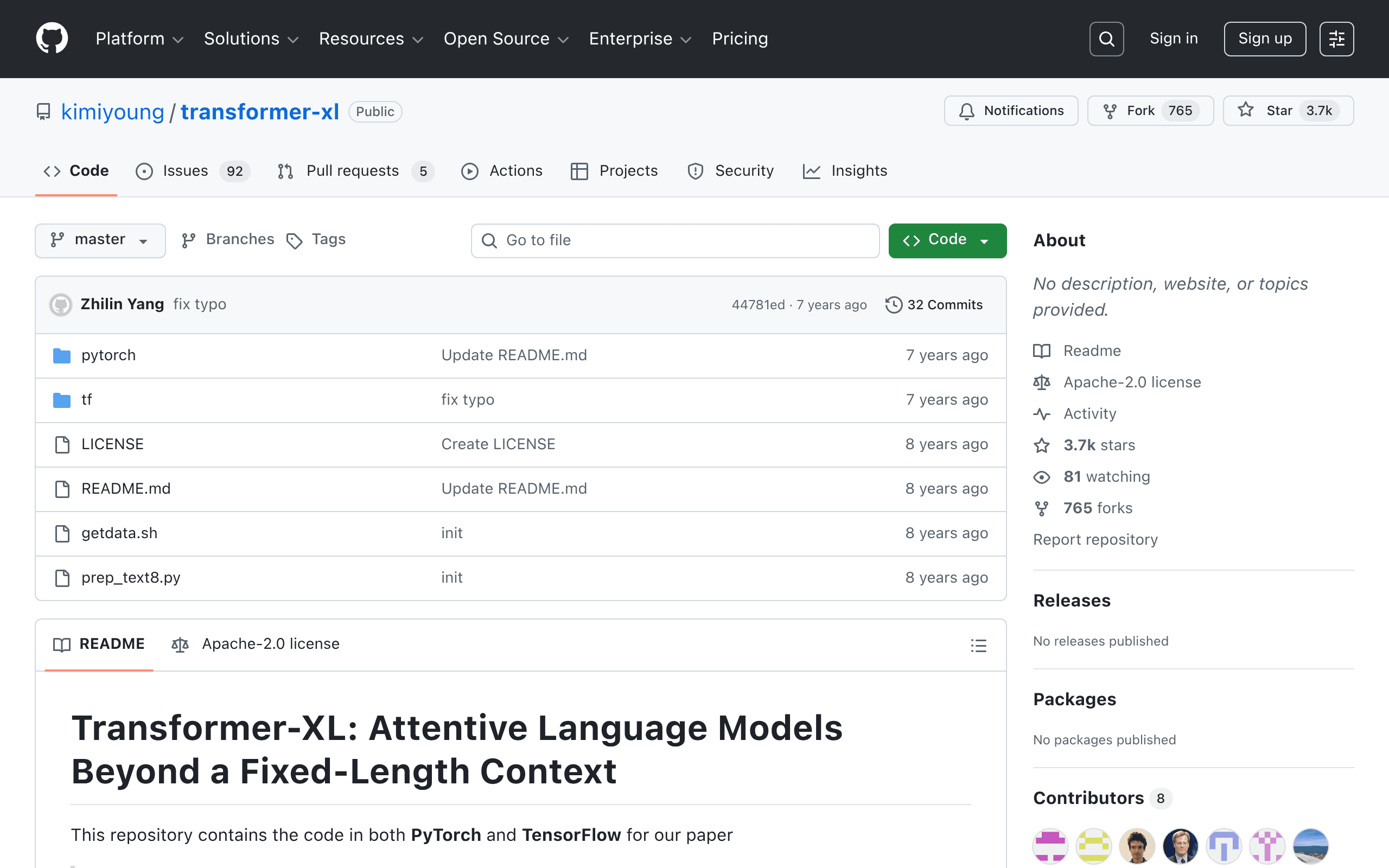
Task: Fork the transformer-xl repository
Action: coord(1150,111)
